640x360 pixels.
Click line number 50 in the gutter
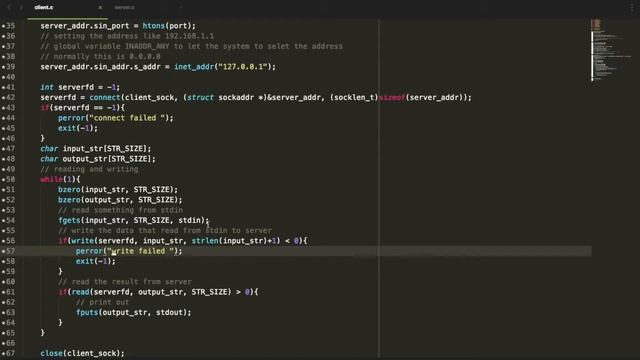(9, 179)
